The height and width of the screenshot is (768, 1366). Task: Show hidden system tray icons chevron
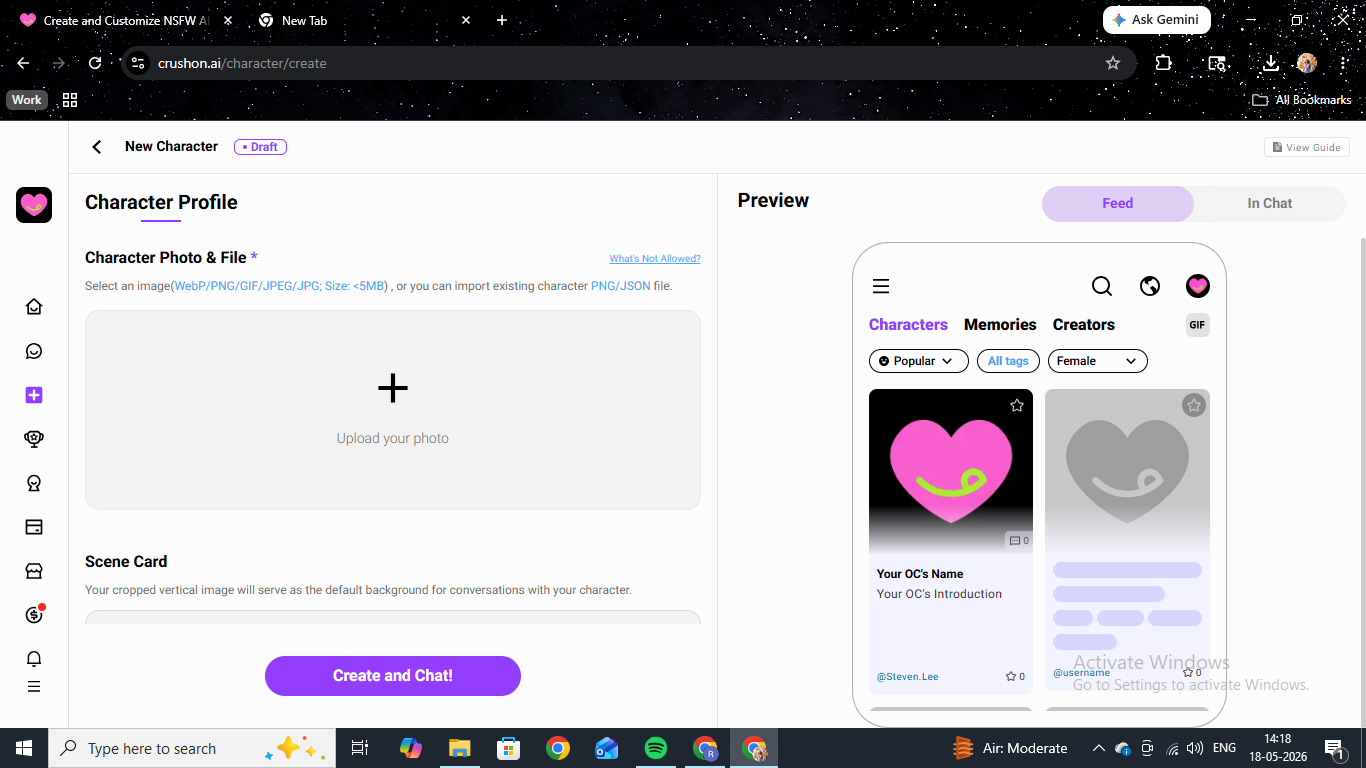[x=1098, y=748]
